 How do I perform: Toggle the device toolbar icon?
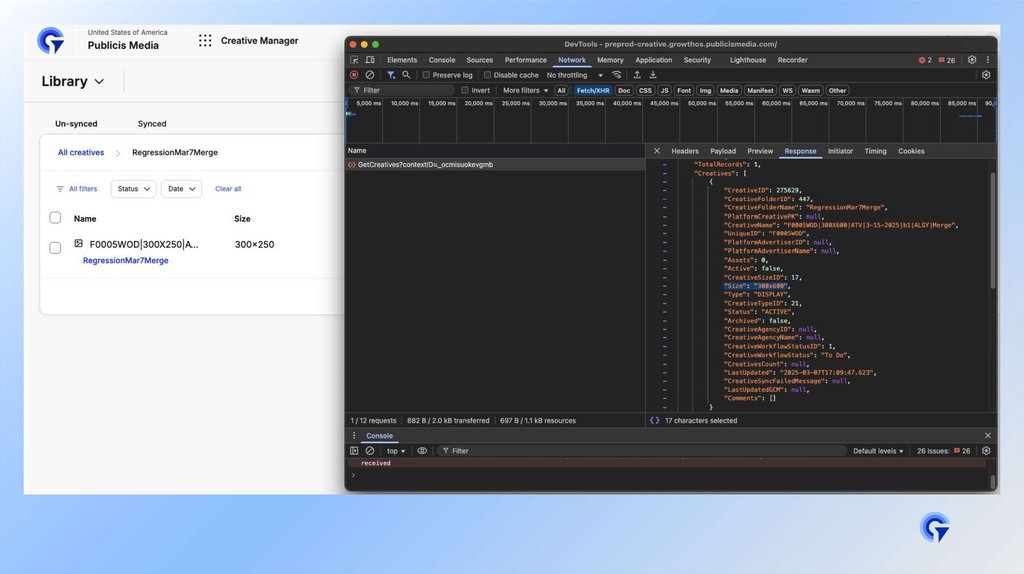point(369,60)
